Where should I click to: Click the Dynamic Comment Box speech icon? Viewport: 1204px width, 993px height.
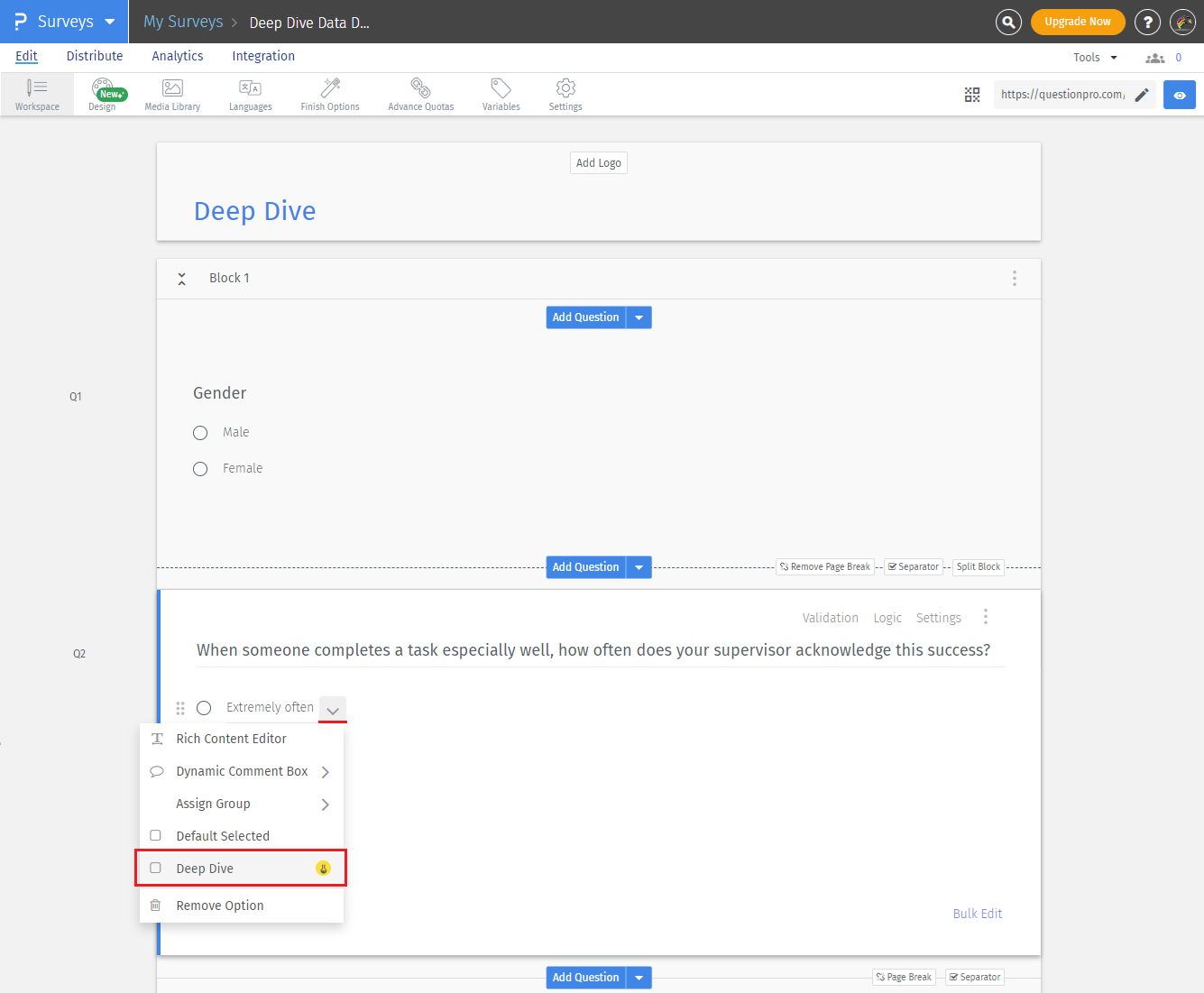(157, 771)
